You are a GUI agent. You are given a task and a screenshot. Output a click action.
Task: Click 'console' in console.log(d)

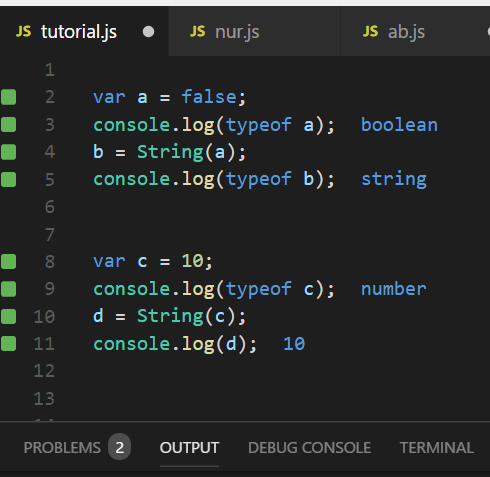(132, 344)
